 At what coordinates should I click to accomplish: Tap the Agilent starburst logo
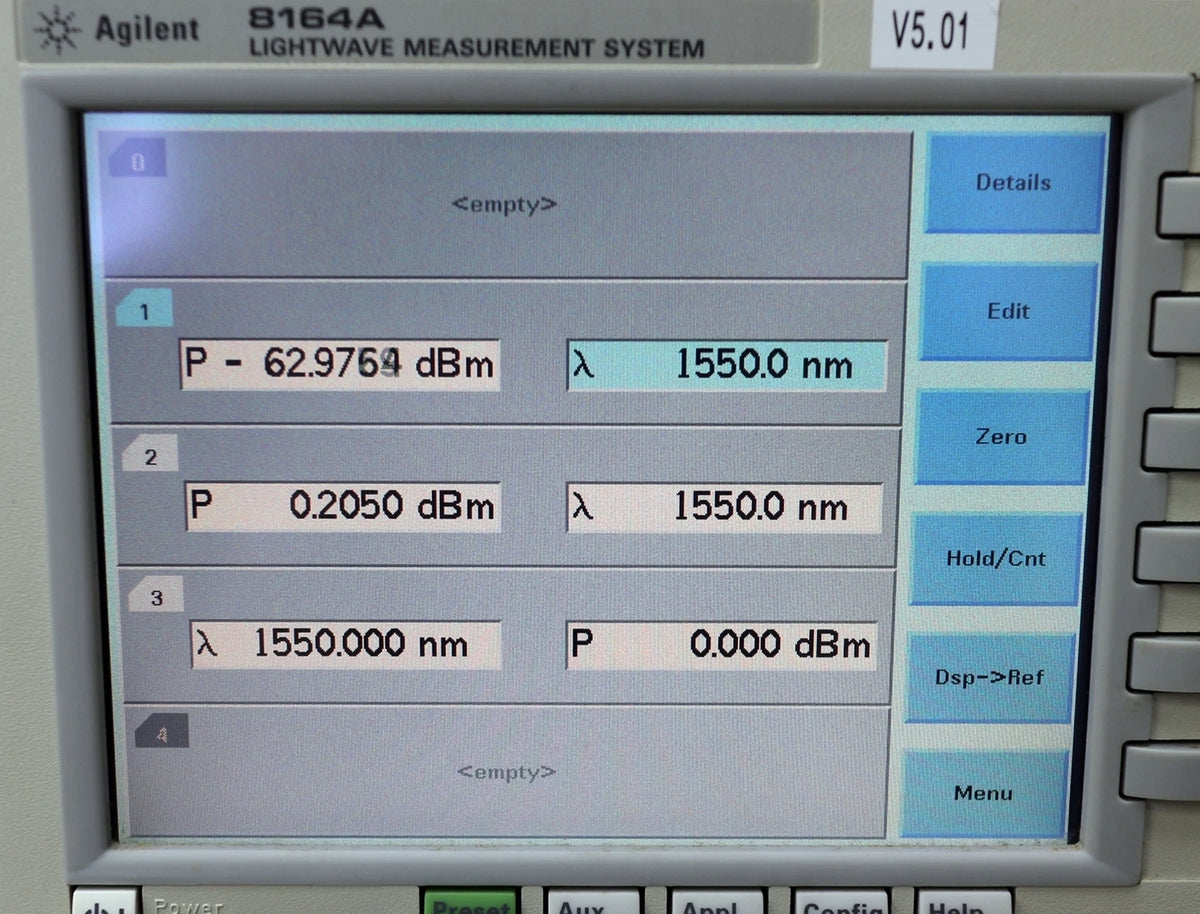click(x=58, y=30)
